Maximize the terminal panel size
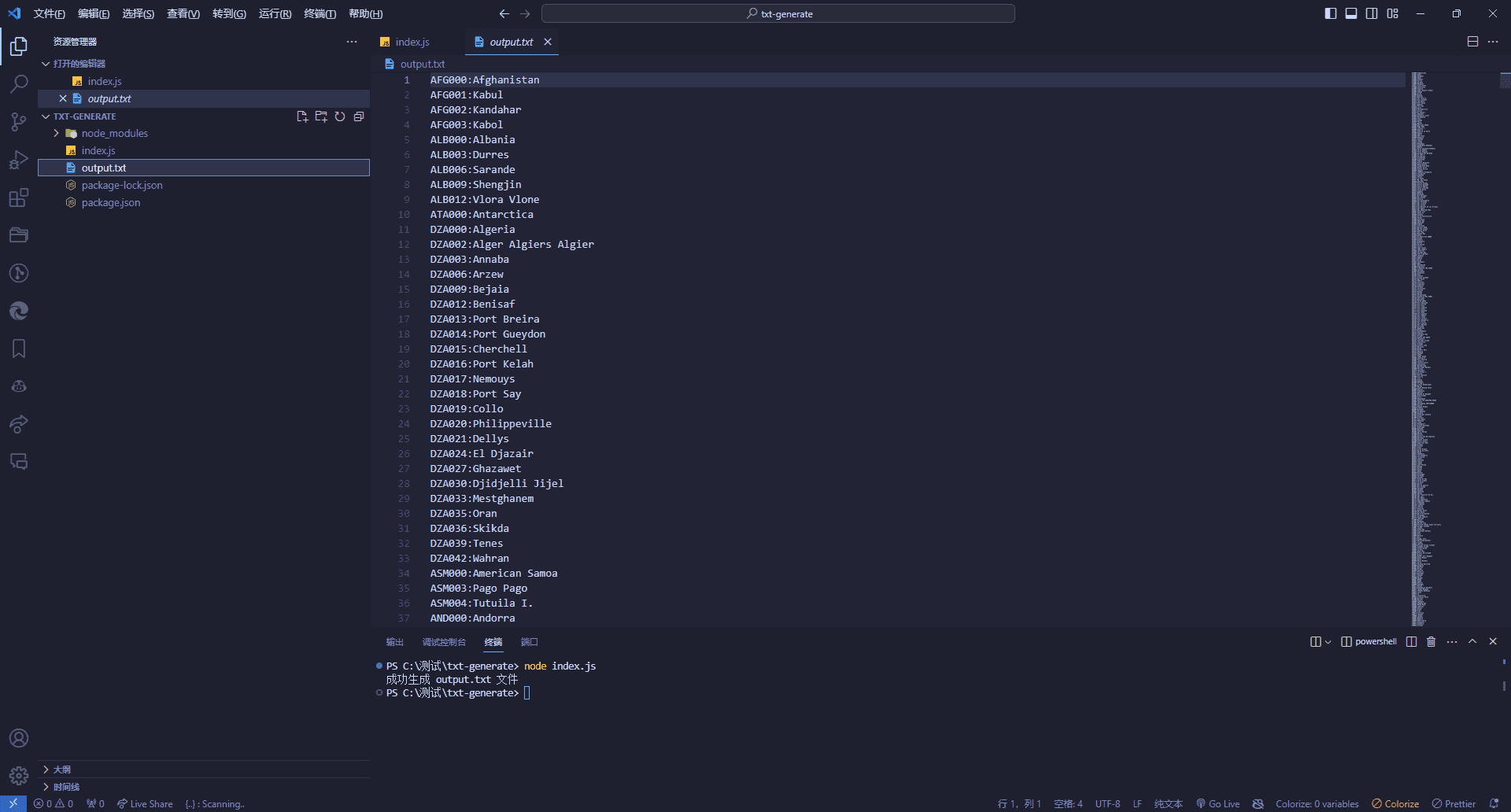 pos(1472,642)
